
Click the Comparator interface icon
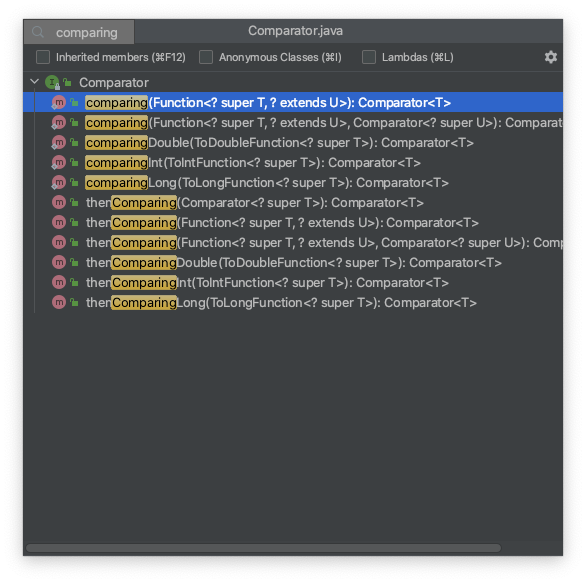click(x=52, y=82)
